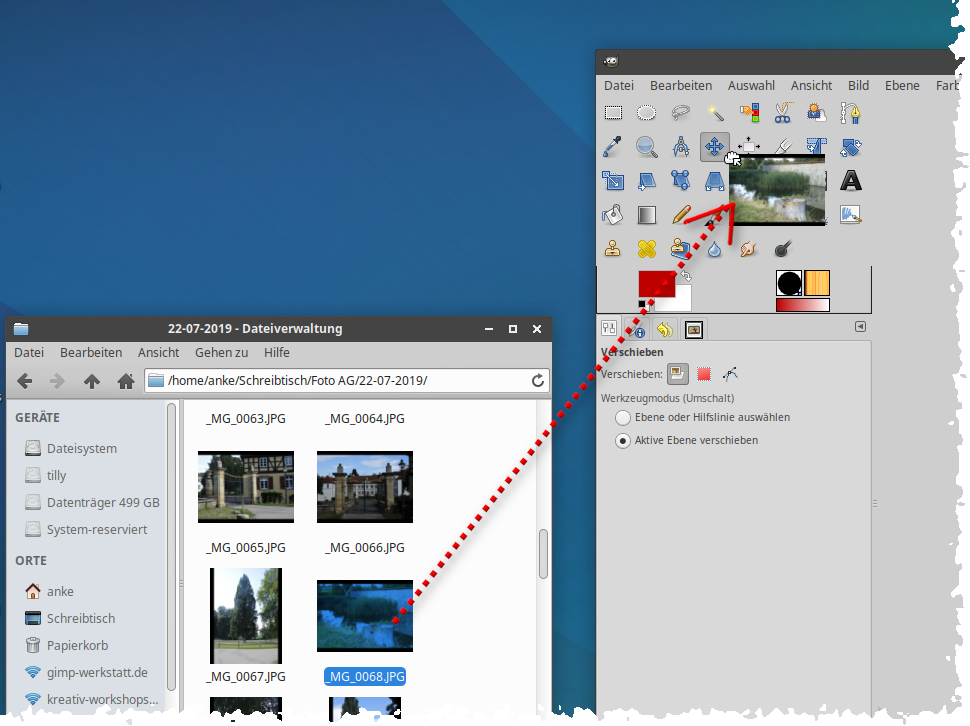Select the Move tool
Image resolution: width=970 pixels, height=726 pixels.
(715, 147)
